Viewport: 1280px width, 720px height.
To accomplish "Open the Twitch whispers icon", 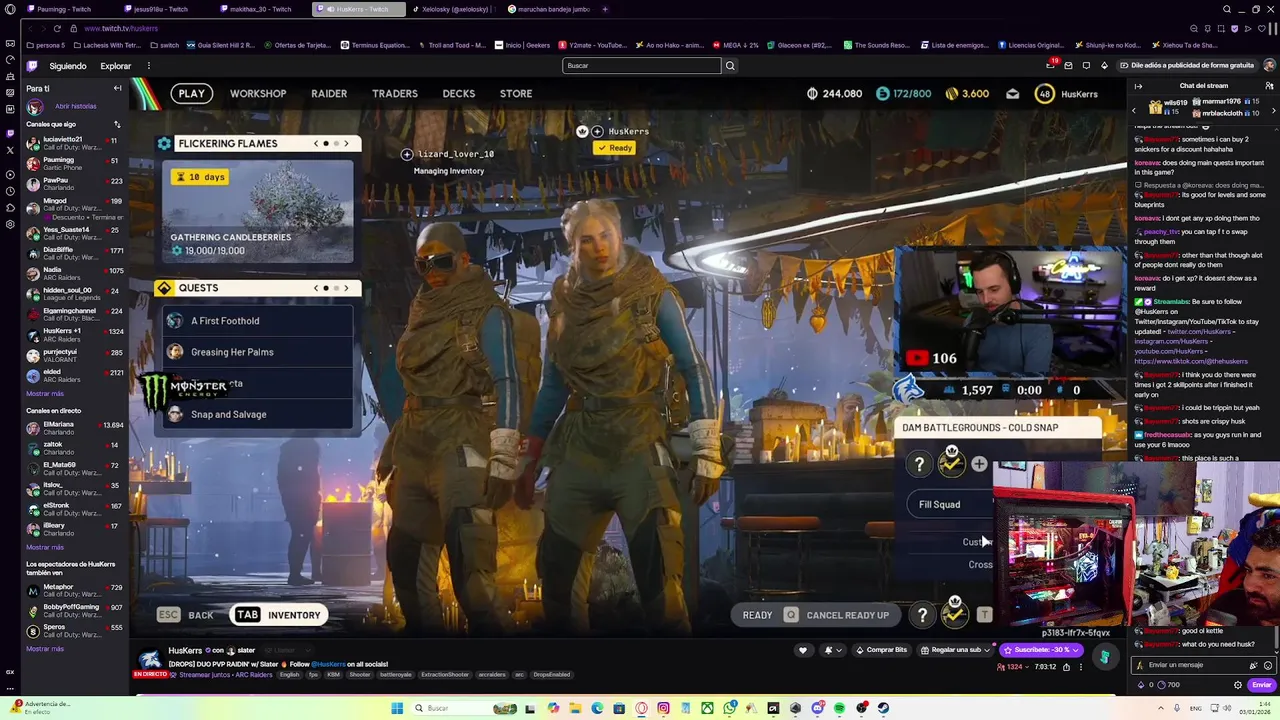I will point(1086,66).
